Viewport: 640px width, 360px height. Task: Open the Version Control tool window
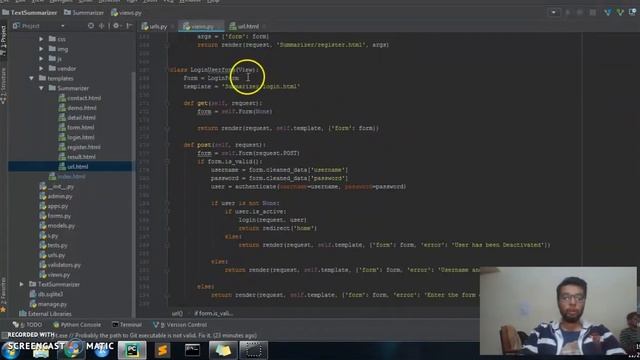click(180, 325)
